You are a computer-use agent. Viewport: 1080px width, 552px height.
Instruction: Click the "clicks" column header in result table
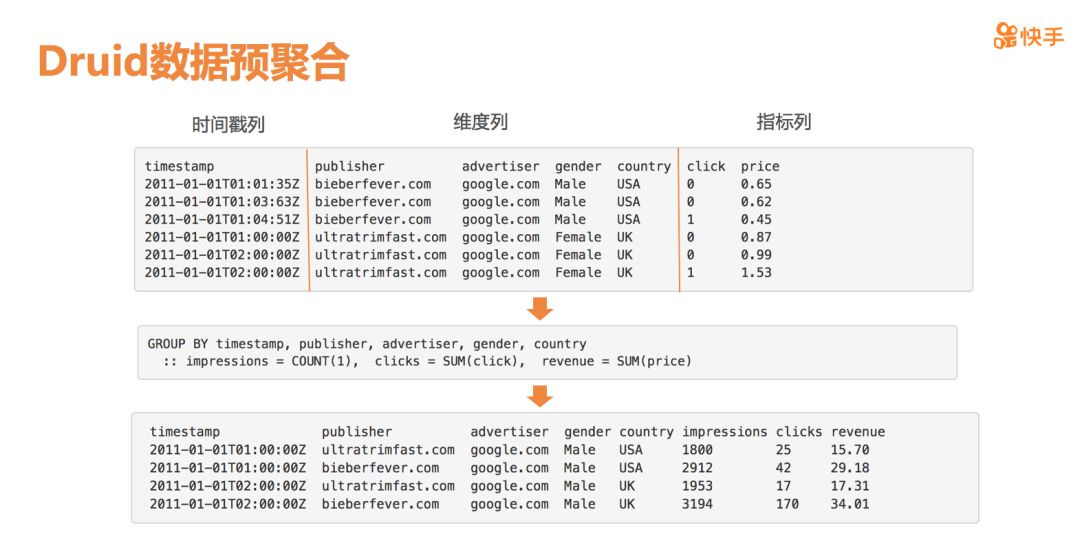799,432
